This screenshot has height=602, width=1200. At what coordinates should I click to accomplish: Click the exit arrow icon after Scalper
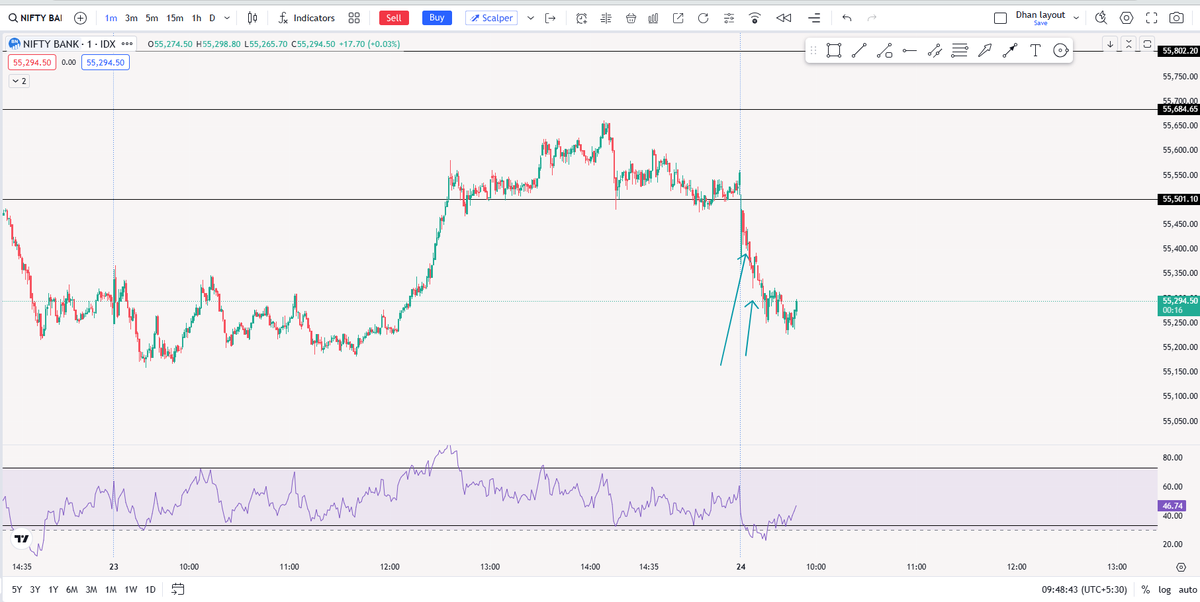(551, 18)
